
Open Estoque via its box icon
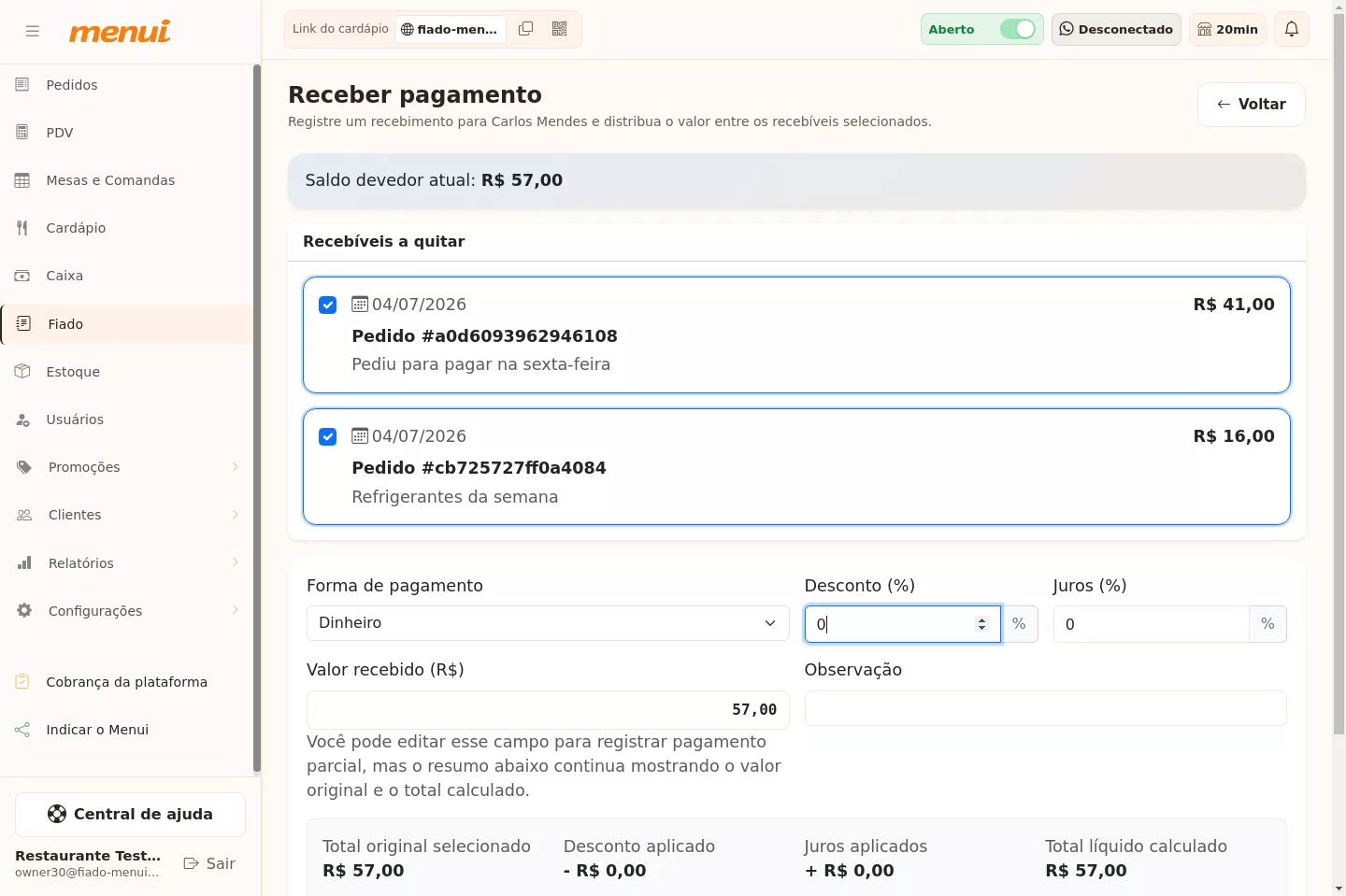tap(22, 371)
